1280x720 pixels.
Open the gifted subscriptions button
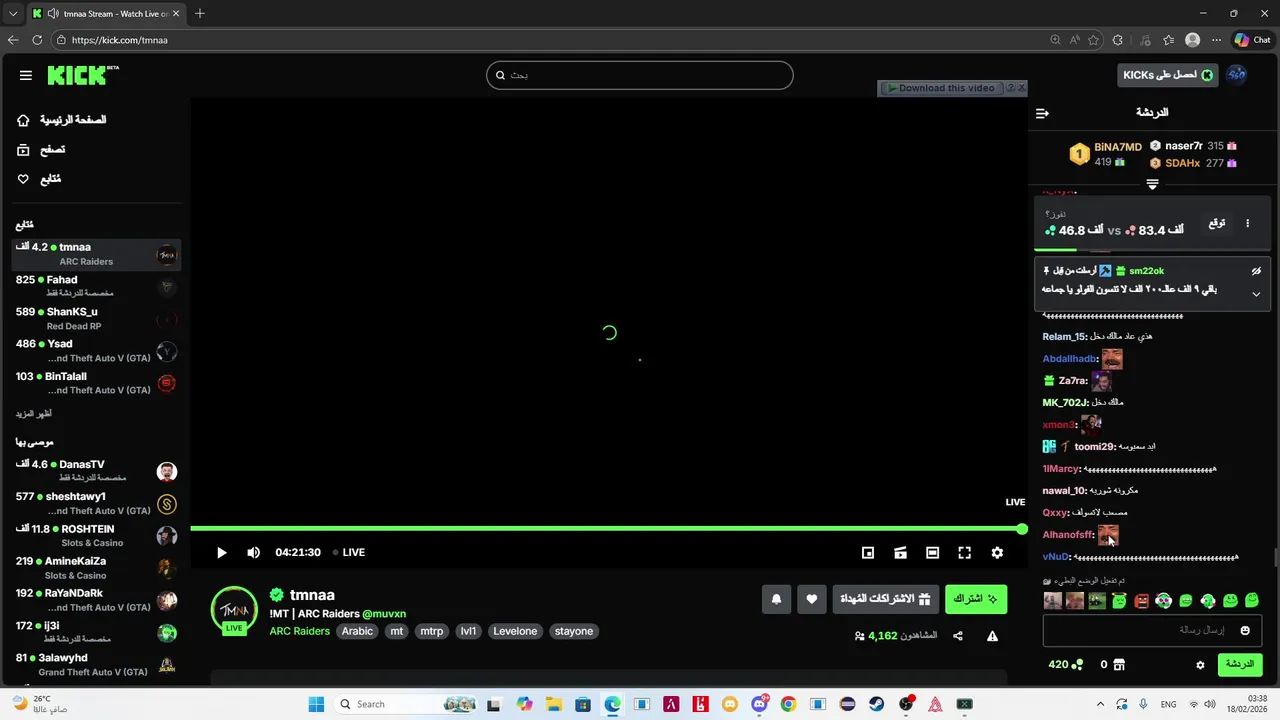[886, 599]
